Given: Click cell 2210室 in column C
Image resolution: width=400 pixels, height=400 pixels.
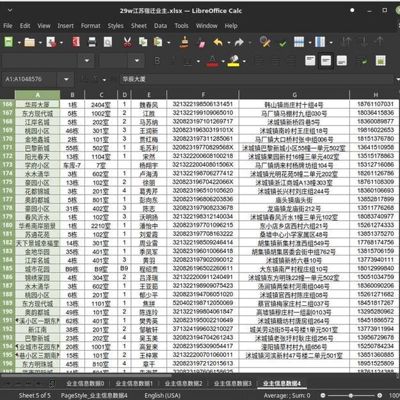Looking at the screenshot, I should point(101,226).
